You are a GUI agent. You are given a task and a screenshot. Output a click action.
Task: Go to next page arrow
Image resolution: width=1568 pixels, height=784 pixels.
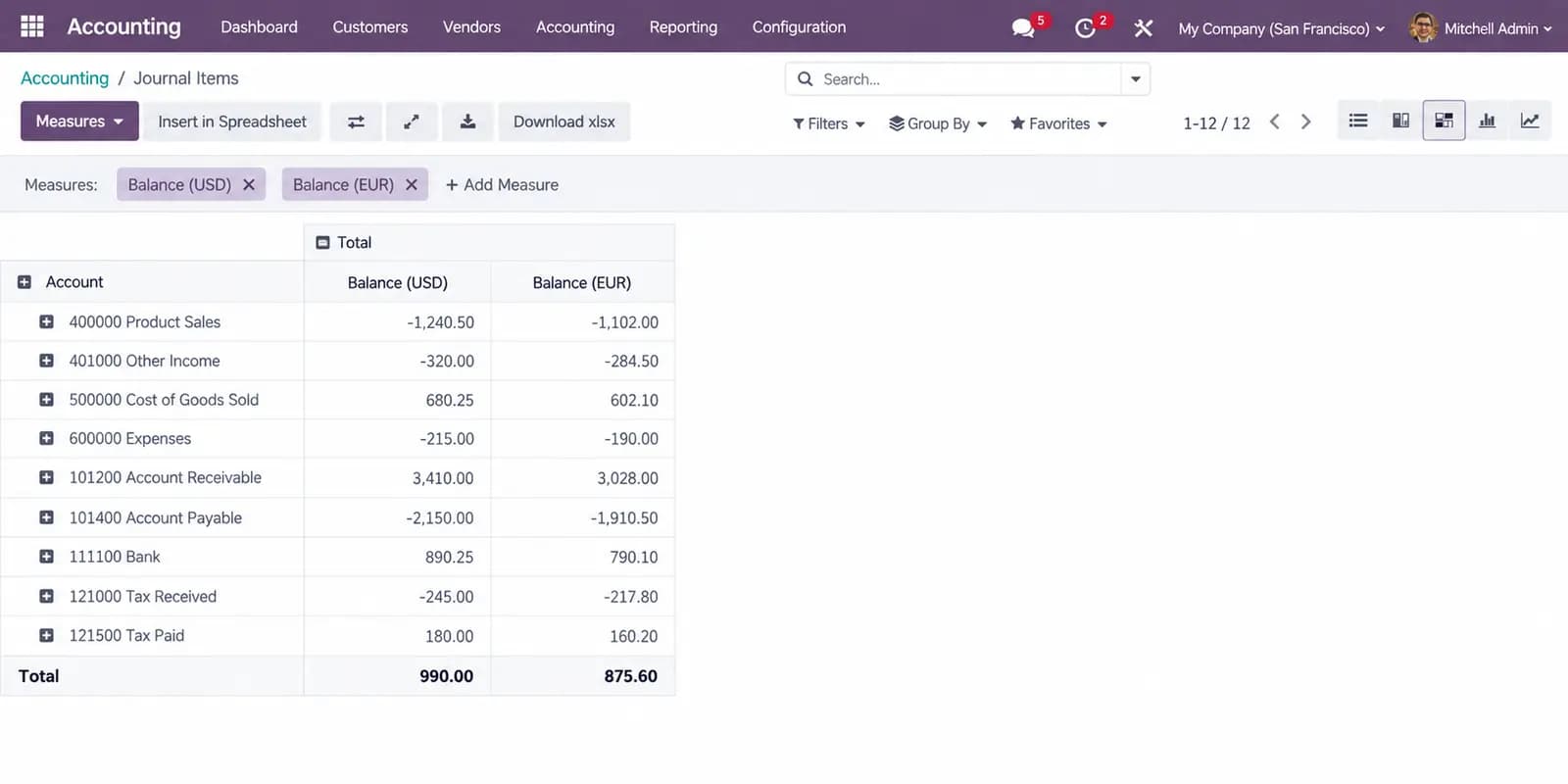tap(1305, 122)
